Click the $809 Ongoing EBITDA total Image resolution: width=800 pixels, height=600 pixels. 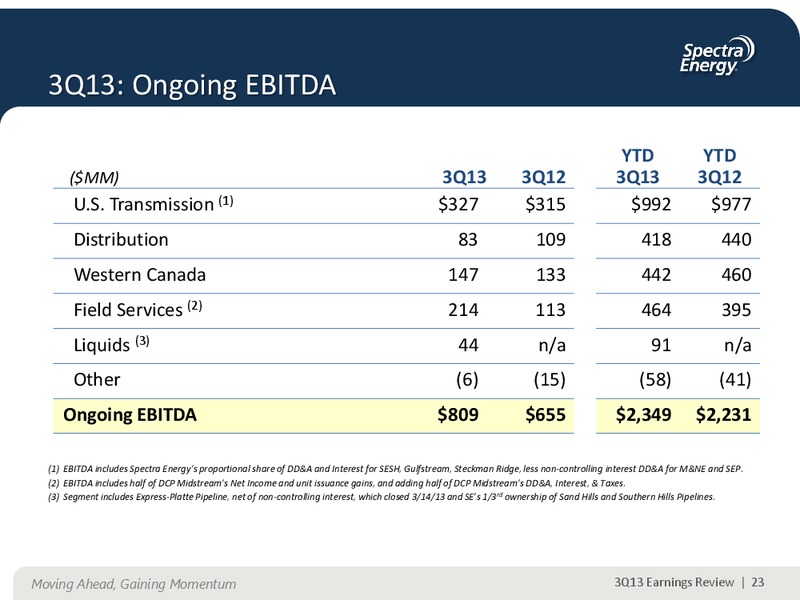click(458, 415)
